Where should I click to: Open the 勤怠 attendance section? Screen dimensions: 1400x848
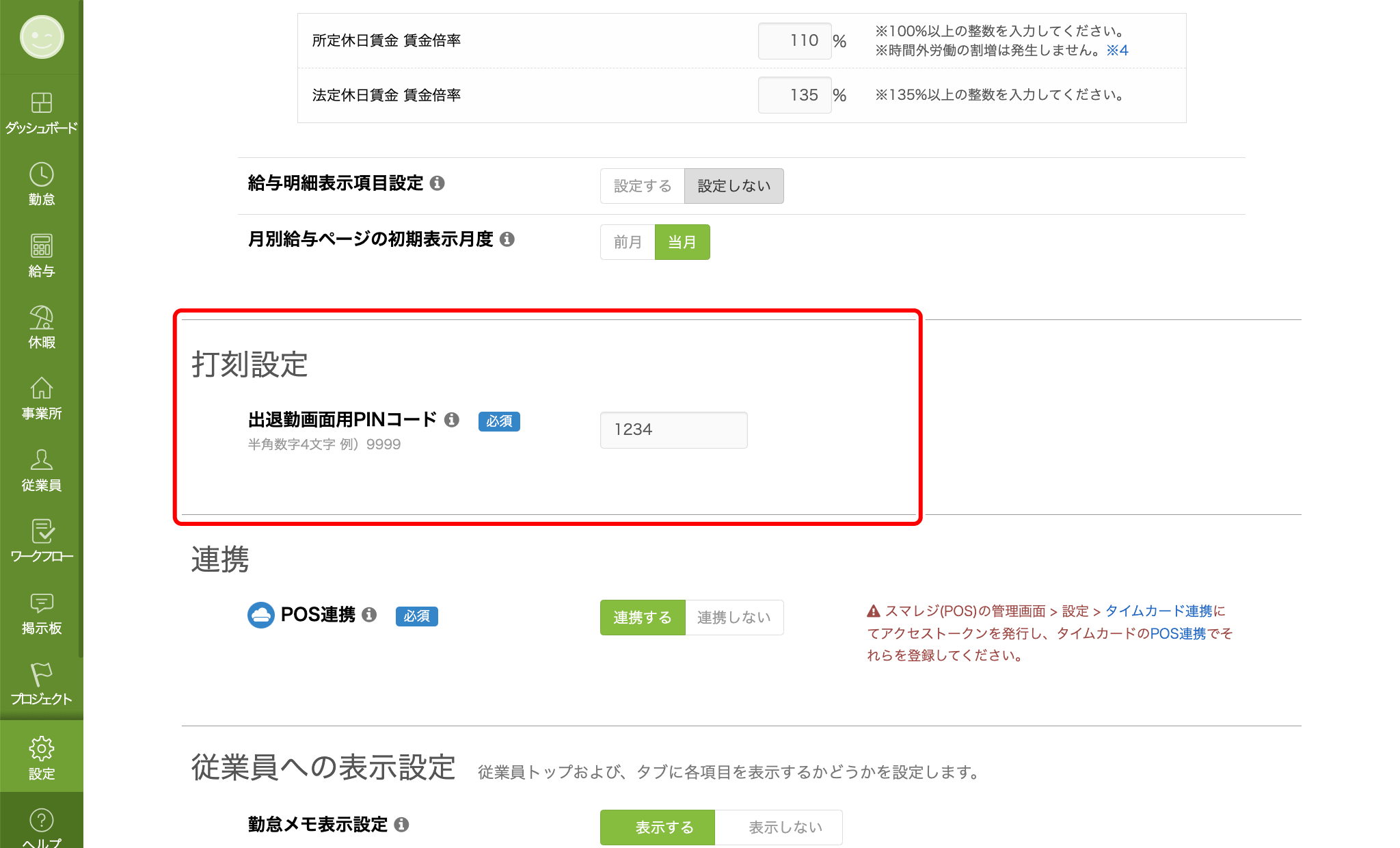(41, 183)
